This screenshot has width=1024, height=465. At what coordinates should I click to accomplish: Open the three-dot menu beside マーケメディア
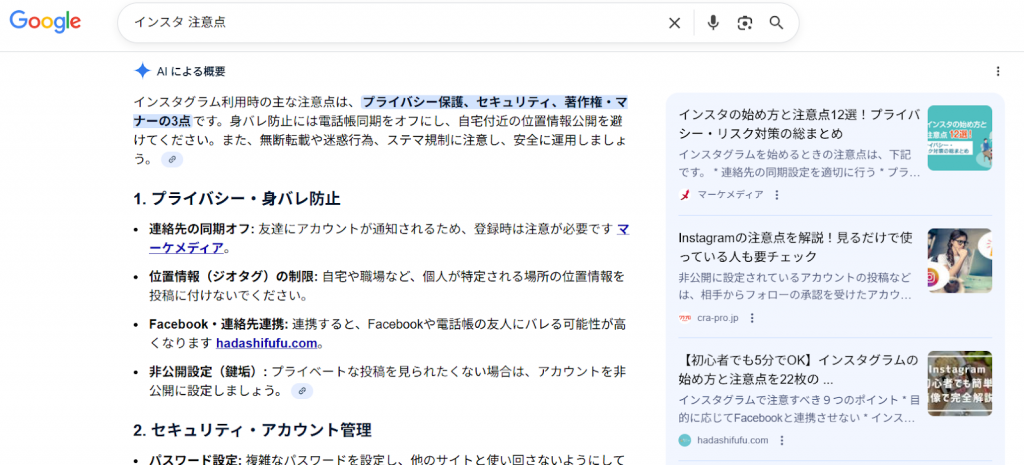776,195
